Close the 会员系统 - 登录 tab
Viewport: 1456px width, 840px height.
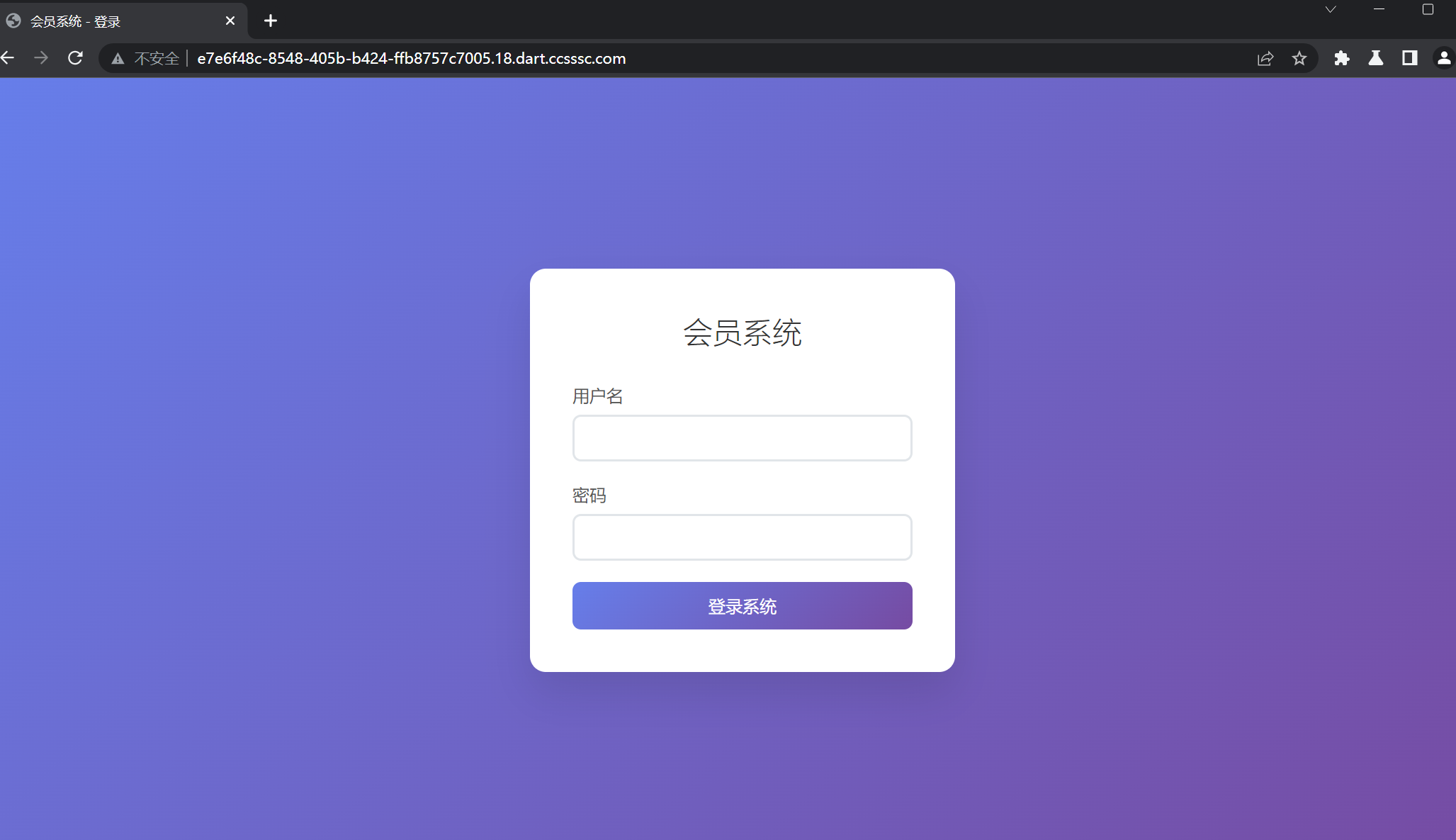(230, 21)
